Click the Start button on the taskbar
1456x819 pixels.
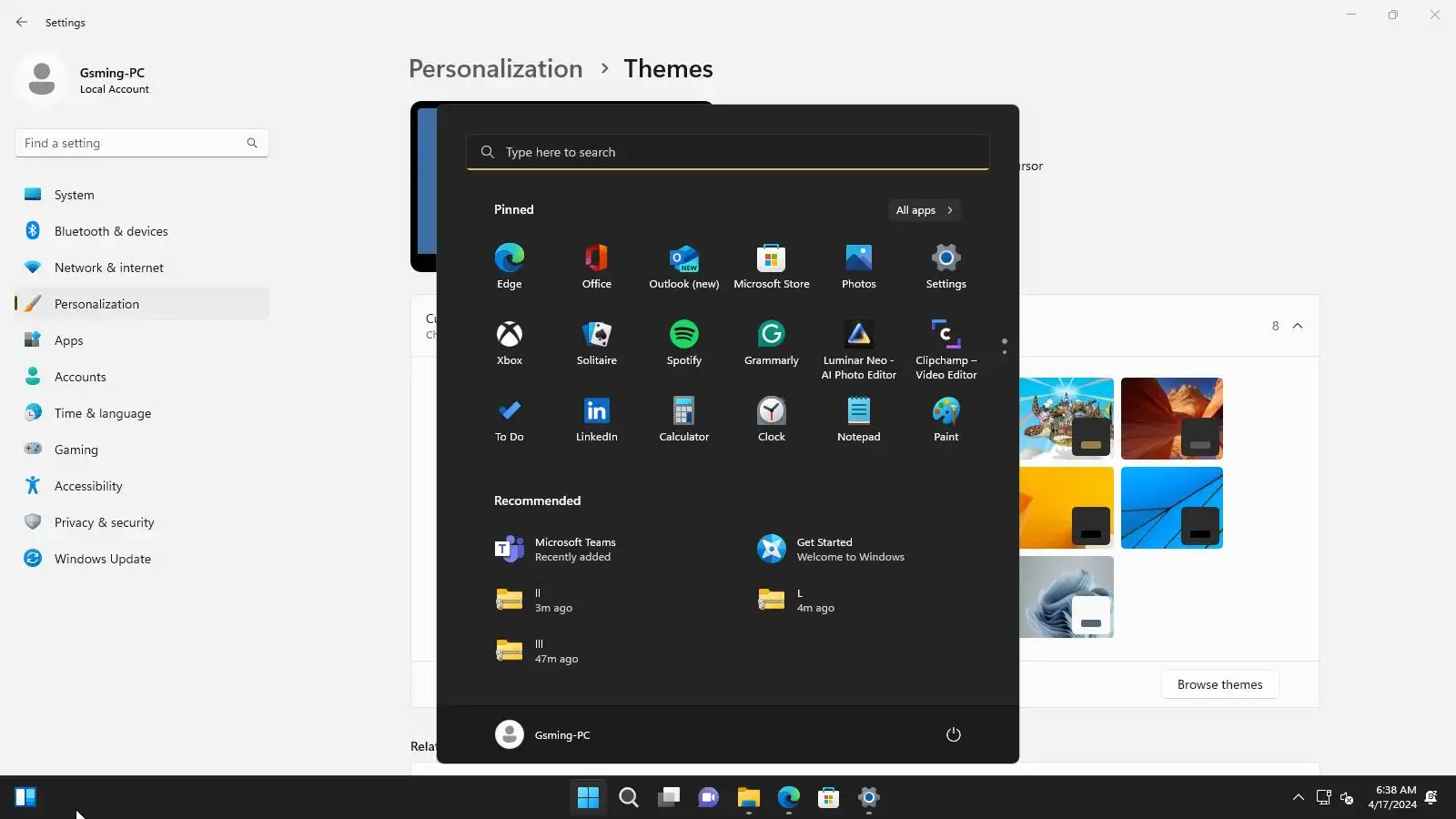coord(589,798)
